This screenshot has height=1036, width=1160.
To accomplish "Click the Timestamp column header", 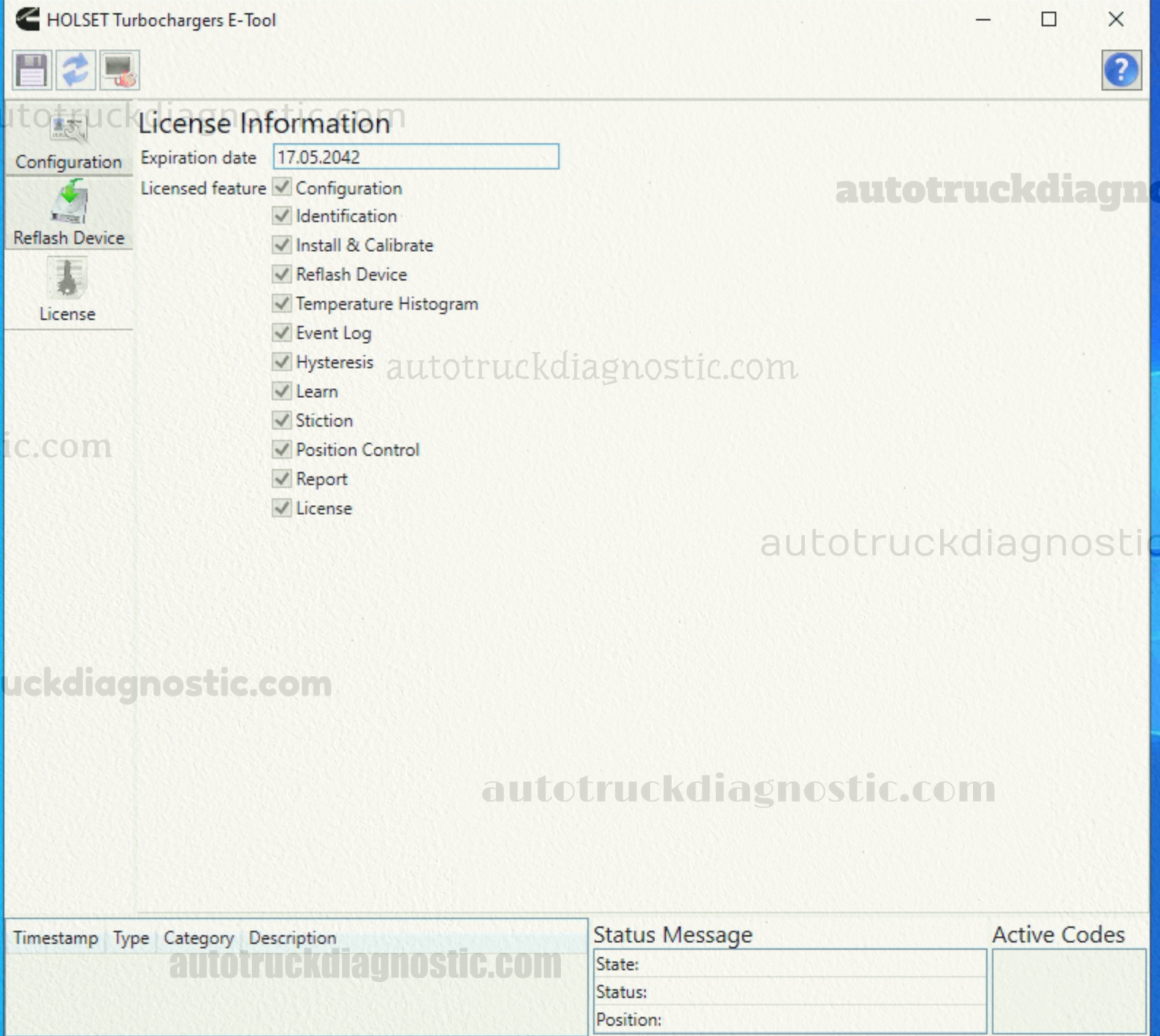I will [56, 937].
